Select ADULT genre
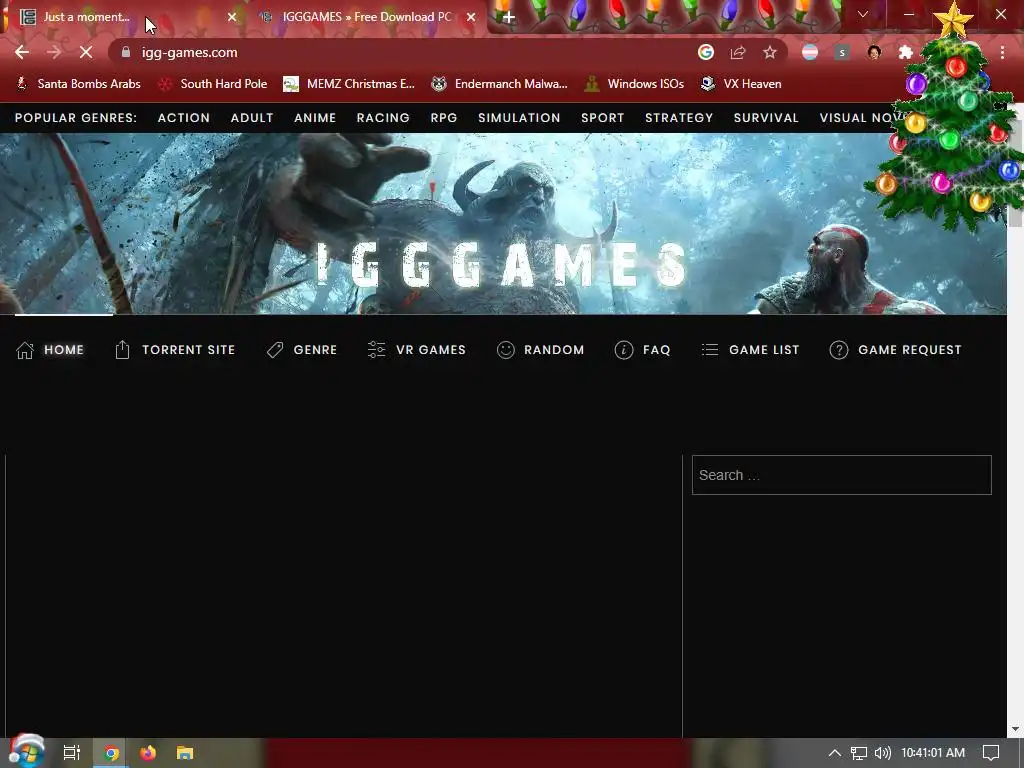 click(251, 118)
